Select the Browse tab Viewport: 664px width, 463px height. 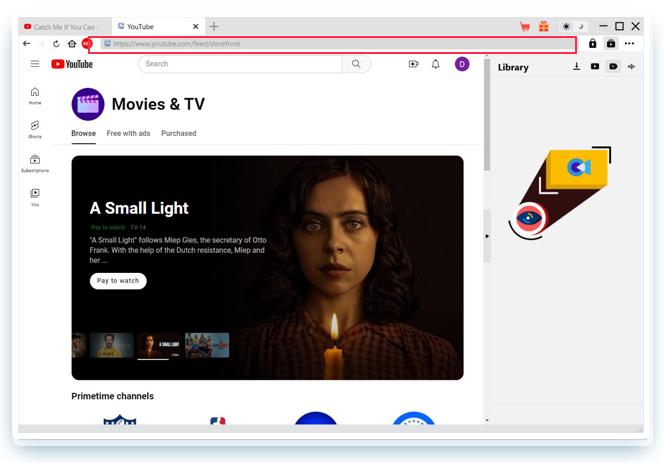point(83,133)
